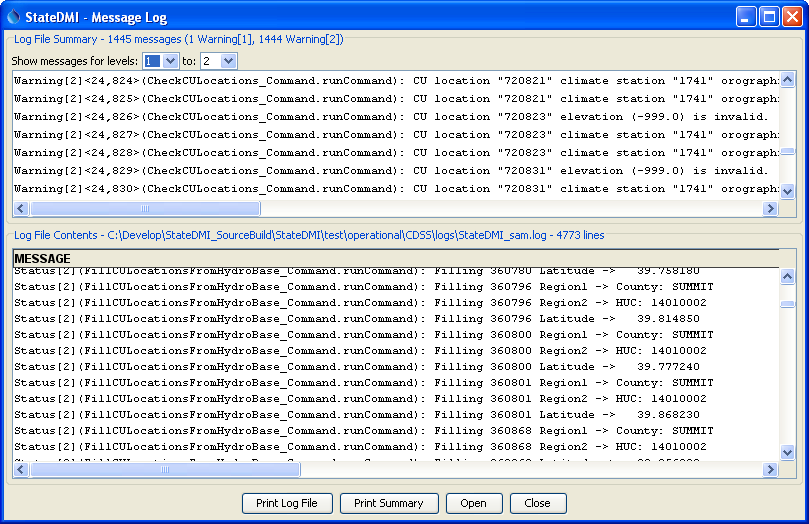This screenshot has height=524, width=809.
Task: Click summary list scroll down arrow
Action: click(x=787, y=191)
